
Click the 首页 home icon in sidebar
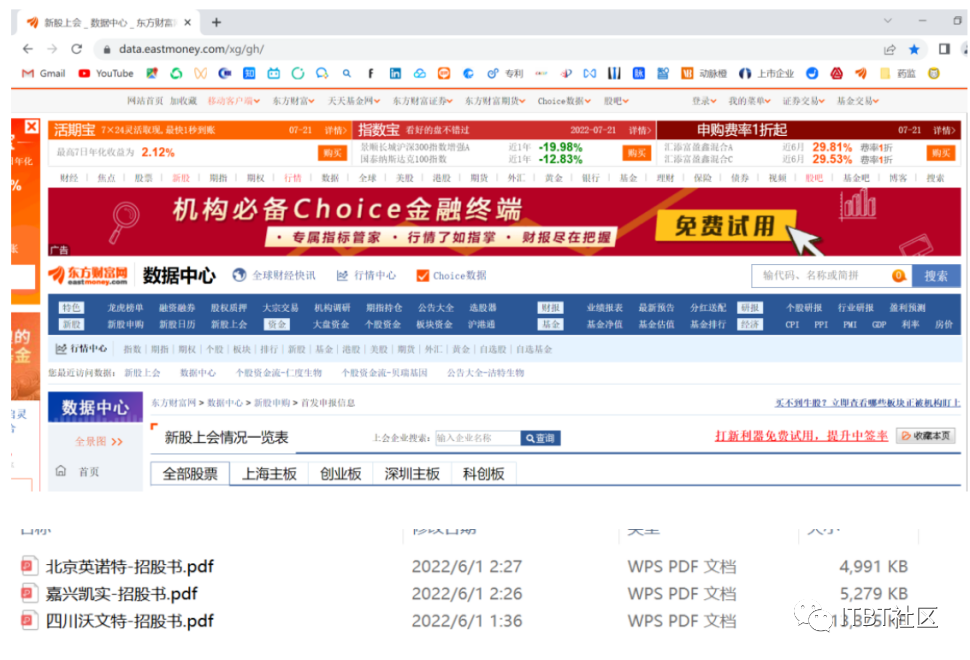60,471
